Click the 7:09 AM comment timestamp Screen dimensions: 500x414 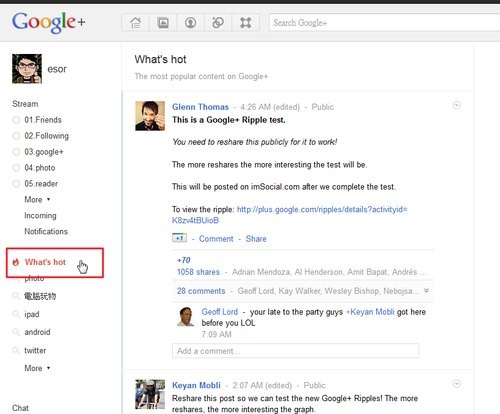point(216,334)
